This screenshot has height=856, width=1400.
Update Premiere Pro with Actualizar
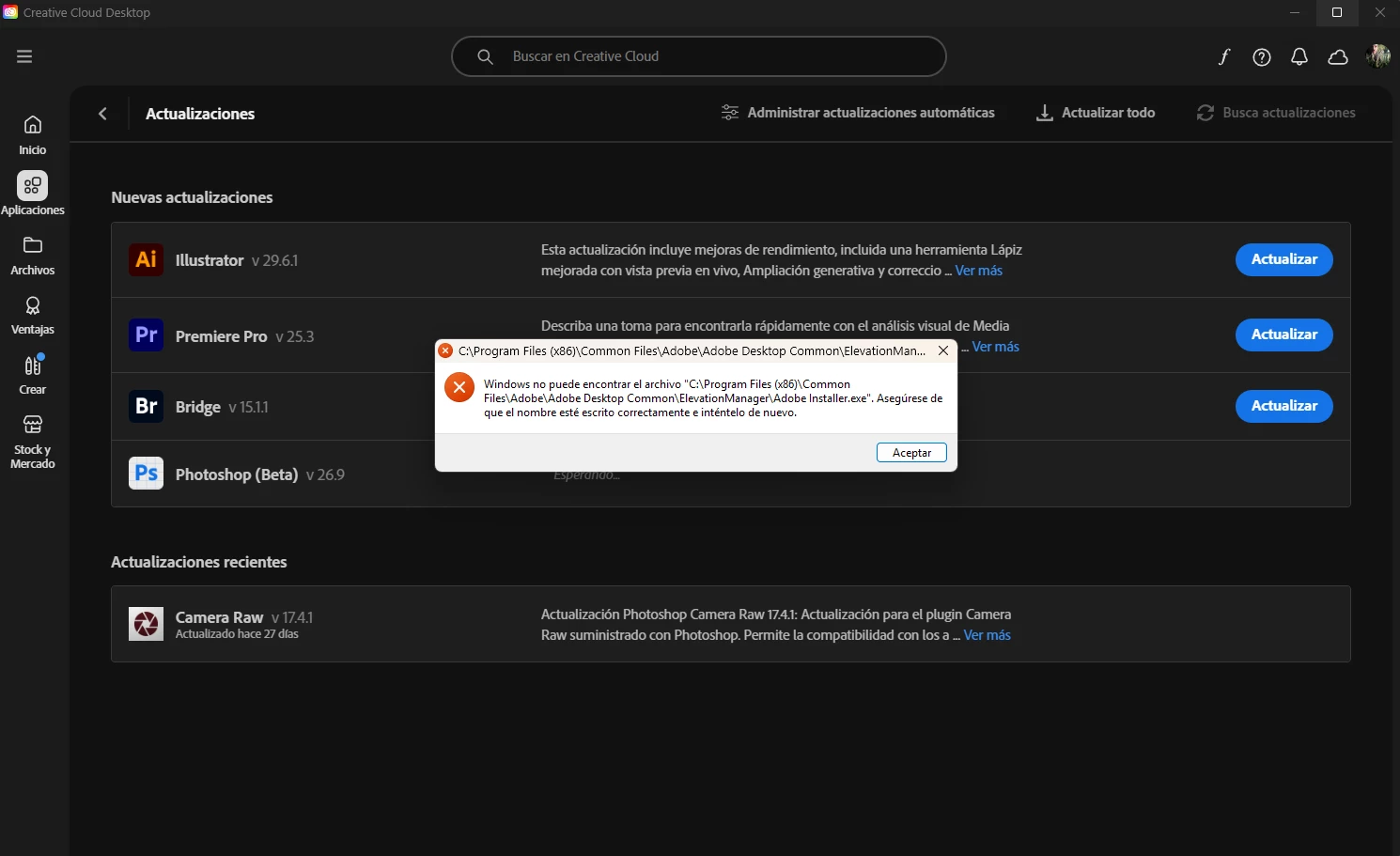pyautogui.click(x=1283, y=335)
